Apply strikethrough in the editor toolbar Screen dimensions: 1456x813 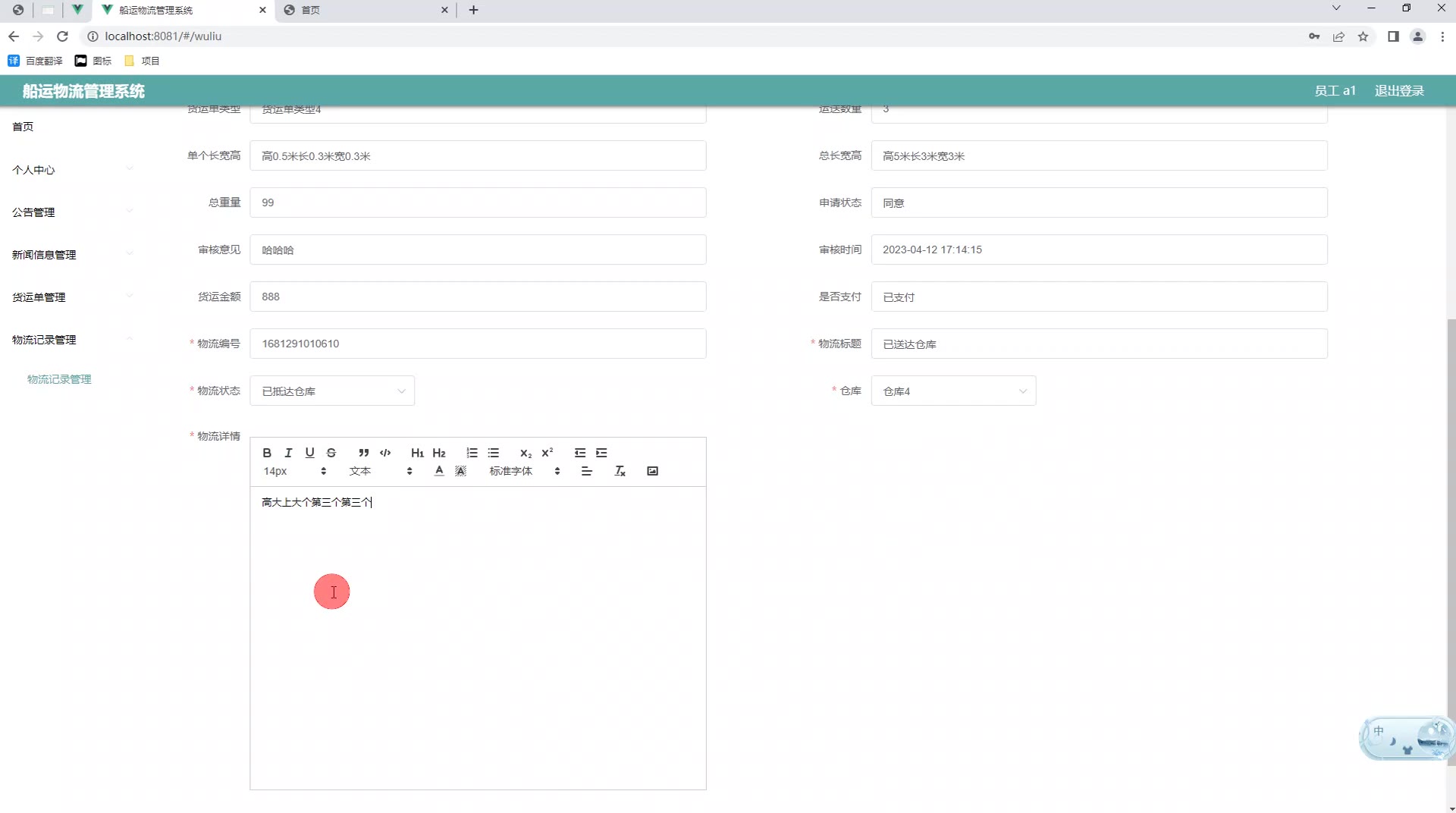[x=331, y=453]
